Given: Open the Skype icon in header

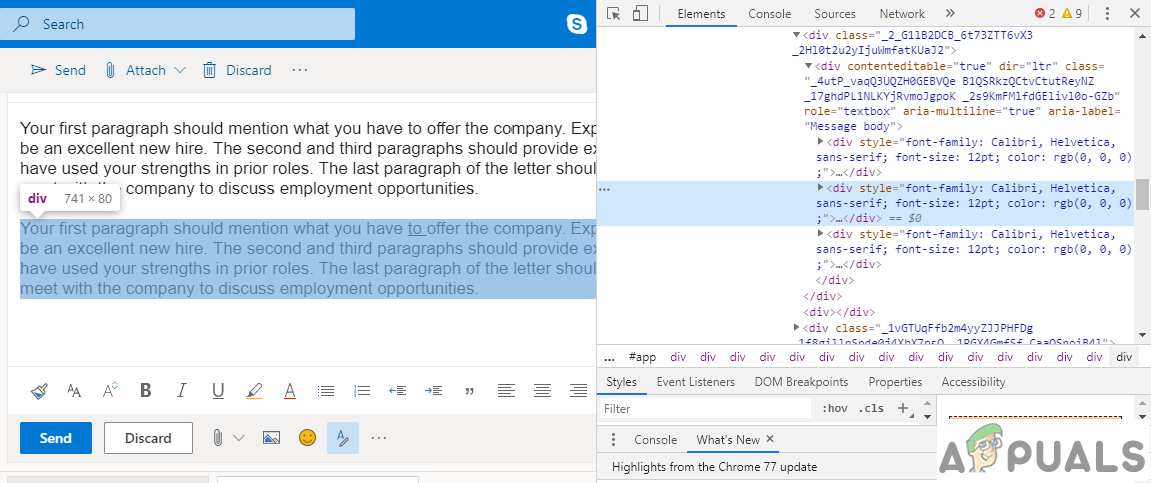Looking at the screenshot, I should point(576,24).
